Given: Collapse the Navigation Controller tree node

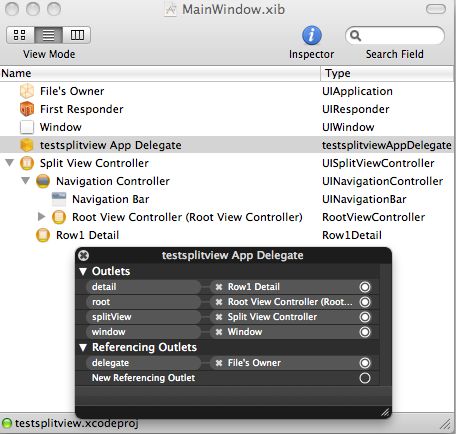Looking at the screenshot, I should point(25,181).
